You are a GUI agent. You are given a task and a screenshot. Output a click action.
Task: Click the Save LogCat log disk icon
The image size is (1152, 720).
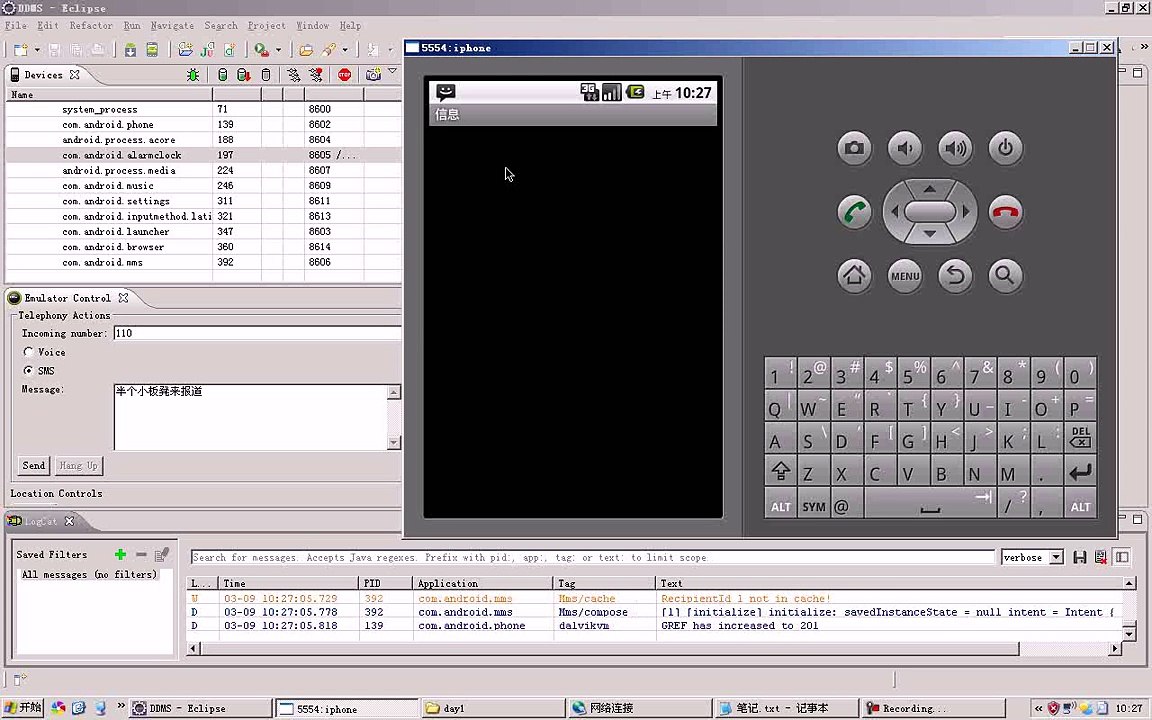pyautogui.click(x=1079, y=558)
